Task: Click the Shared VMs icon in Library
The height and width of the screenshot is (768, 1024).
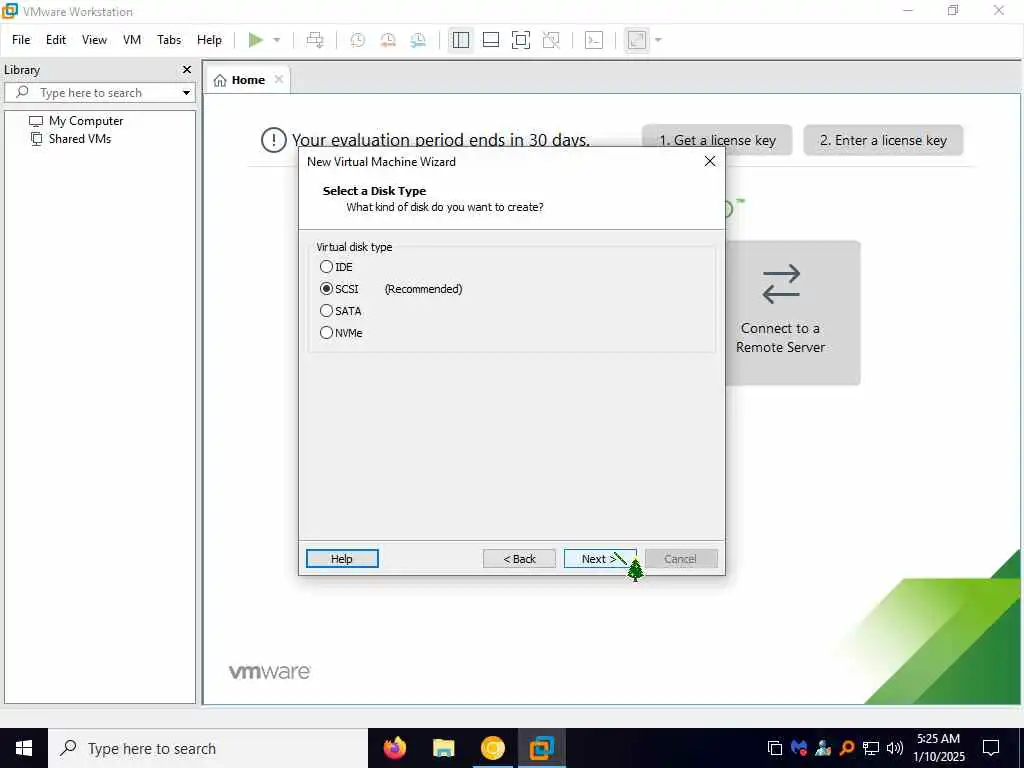Action: click(37, 138)
